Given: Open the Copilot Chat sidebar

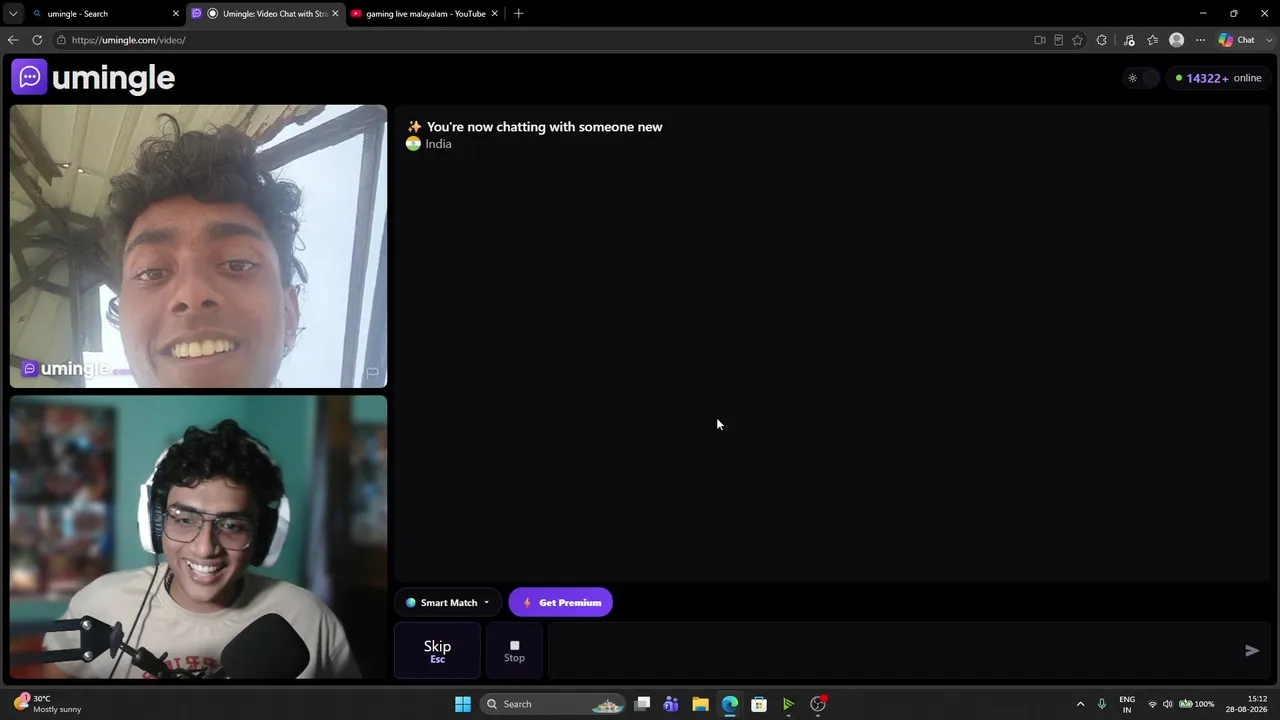Looking at the screenshot, I should [1238, 40].
